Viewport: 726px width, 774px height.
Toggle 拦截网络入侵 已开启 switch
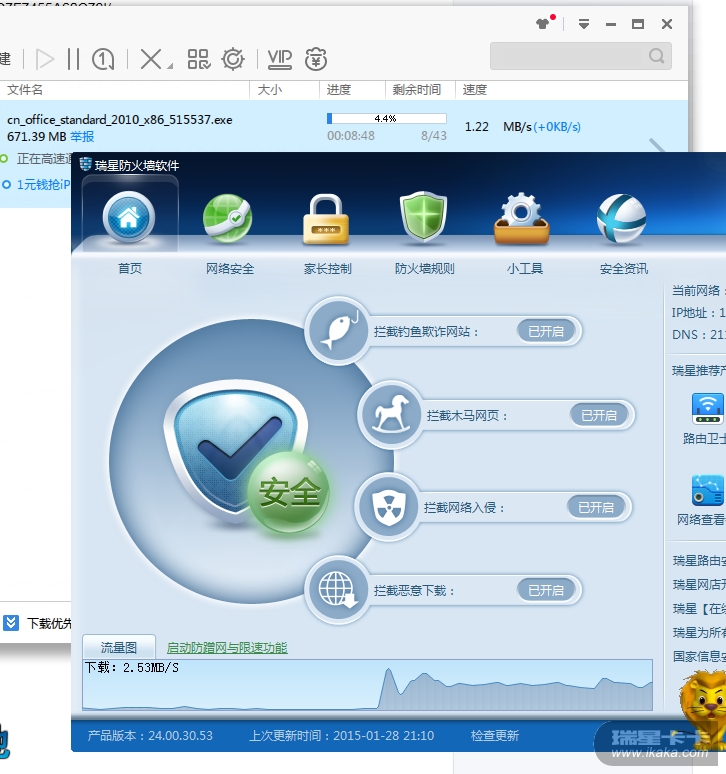[596, 507]
